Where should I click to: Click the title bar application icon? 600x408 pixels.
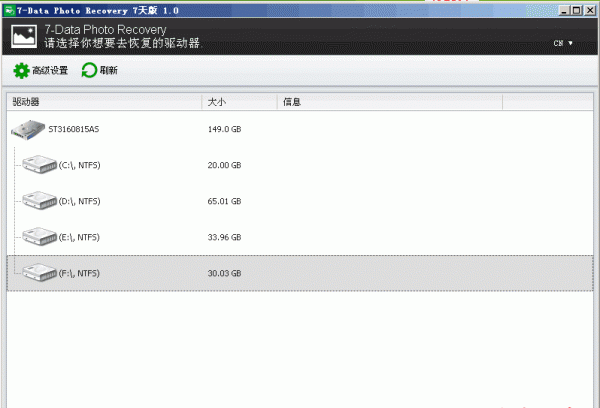[x=10, y=11]
